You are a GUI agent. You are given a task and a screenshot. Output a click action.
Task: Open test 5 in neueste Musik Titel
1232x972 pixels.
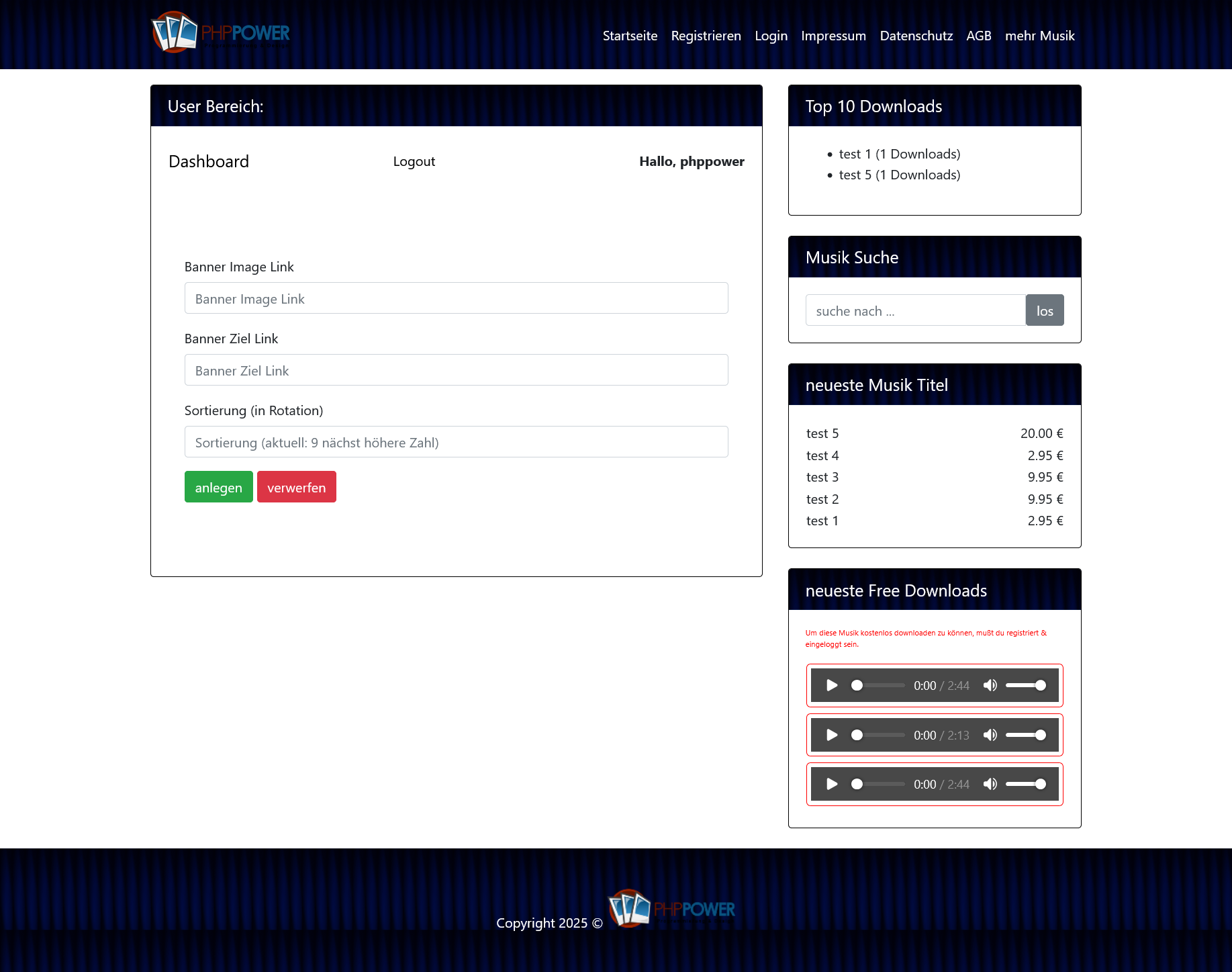tap(822, 433)
